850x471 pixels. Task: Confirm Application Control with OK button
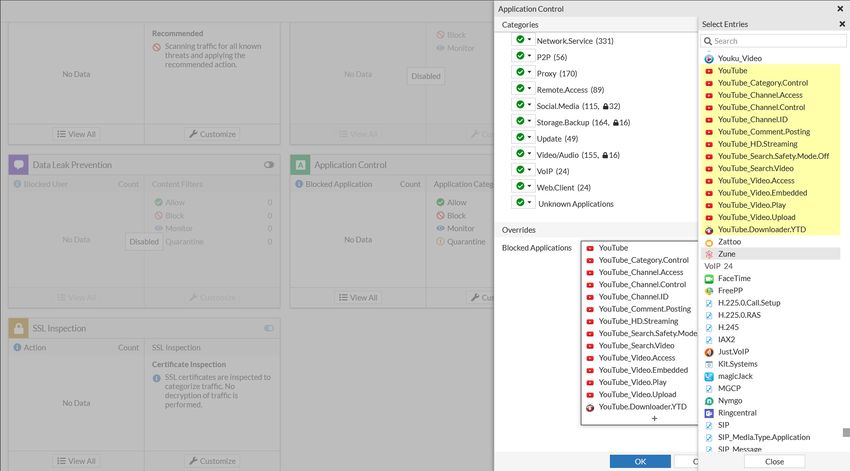pyautogui.click(x=640, y=461)
